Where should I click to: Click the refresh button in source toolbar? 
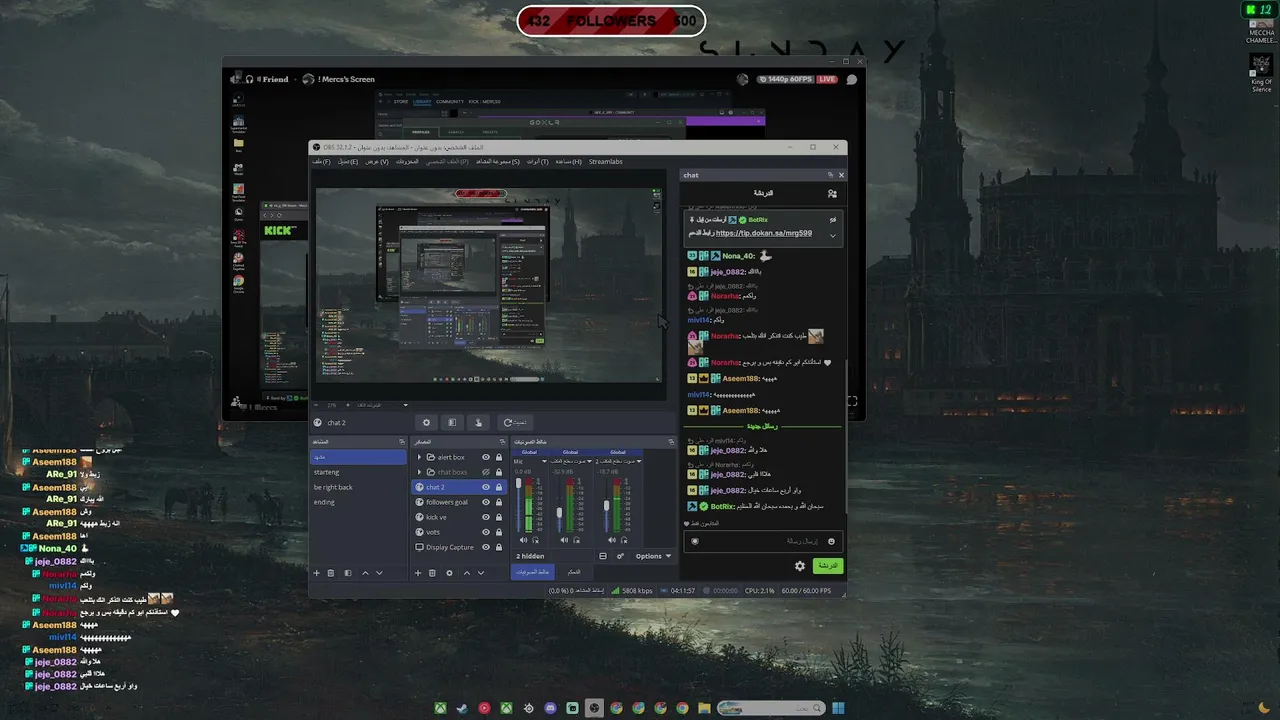515,423
